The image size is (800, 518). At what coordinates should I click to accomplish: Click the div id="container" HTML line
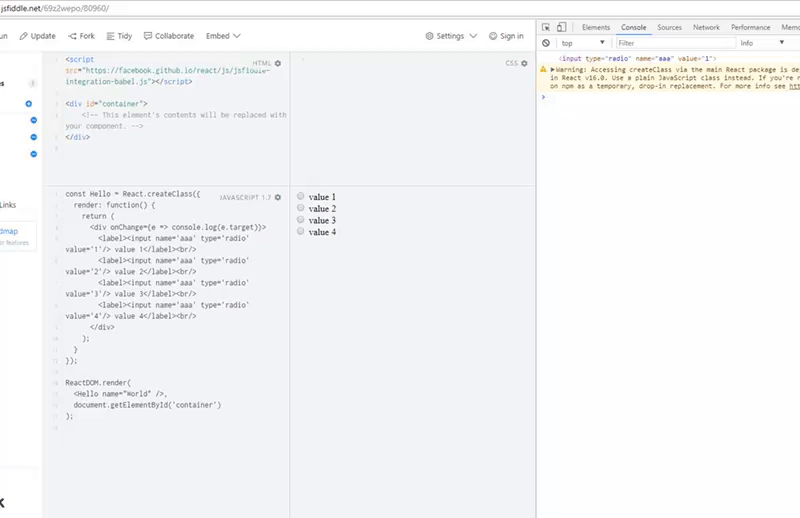[x=106, y=104]
